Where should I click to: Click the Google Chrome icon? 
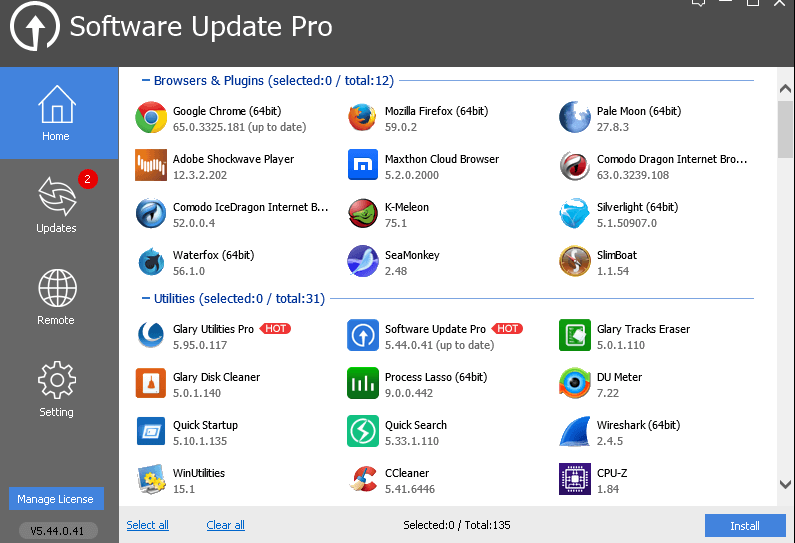(x=151, y=118)
